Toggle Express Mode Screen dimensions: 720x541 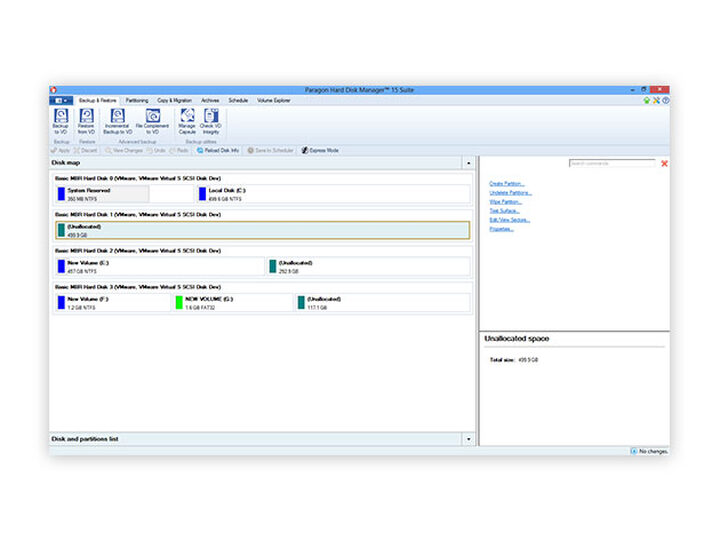tap(320, 150)
